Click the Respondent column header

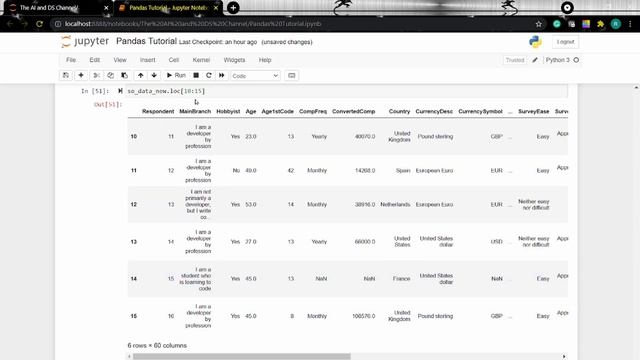point(158,111)
